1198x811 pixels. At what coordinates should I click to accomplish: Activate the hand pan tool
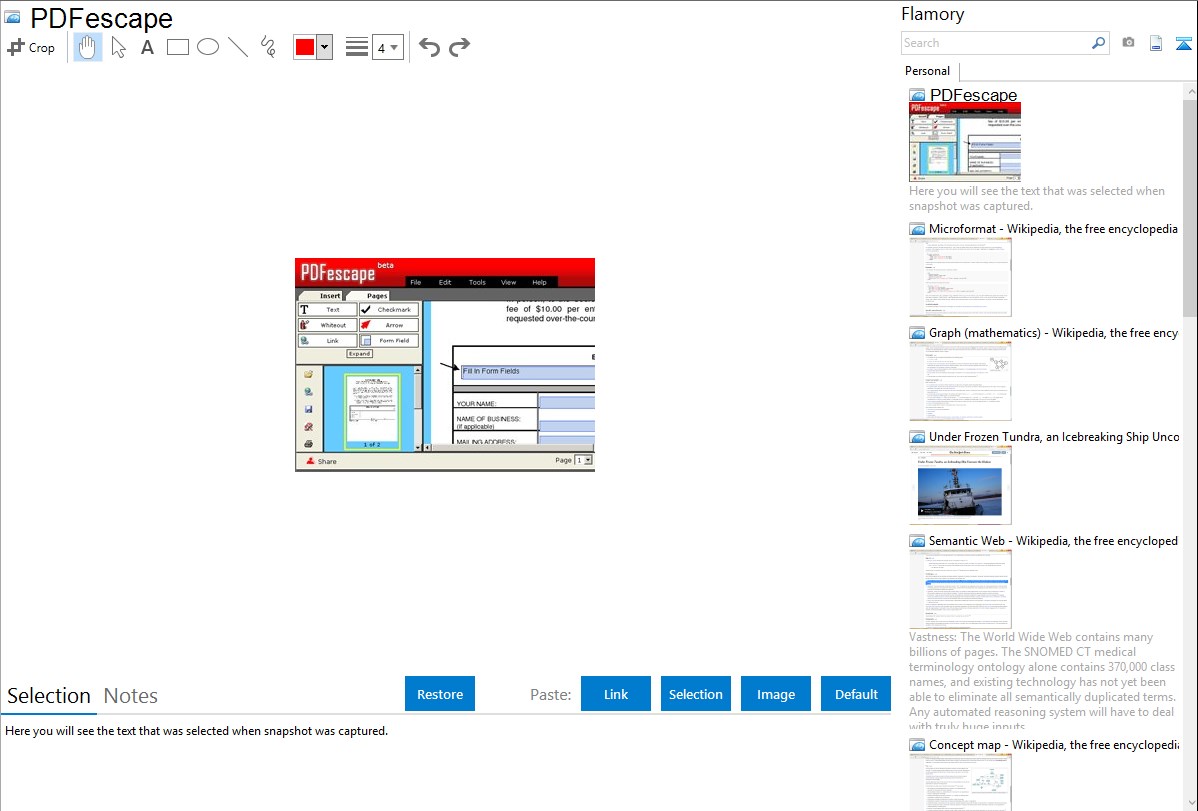87,47
